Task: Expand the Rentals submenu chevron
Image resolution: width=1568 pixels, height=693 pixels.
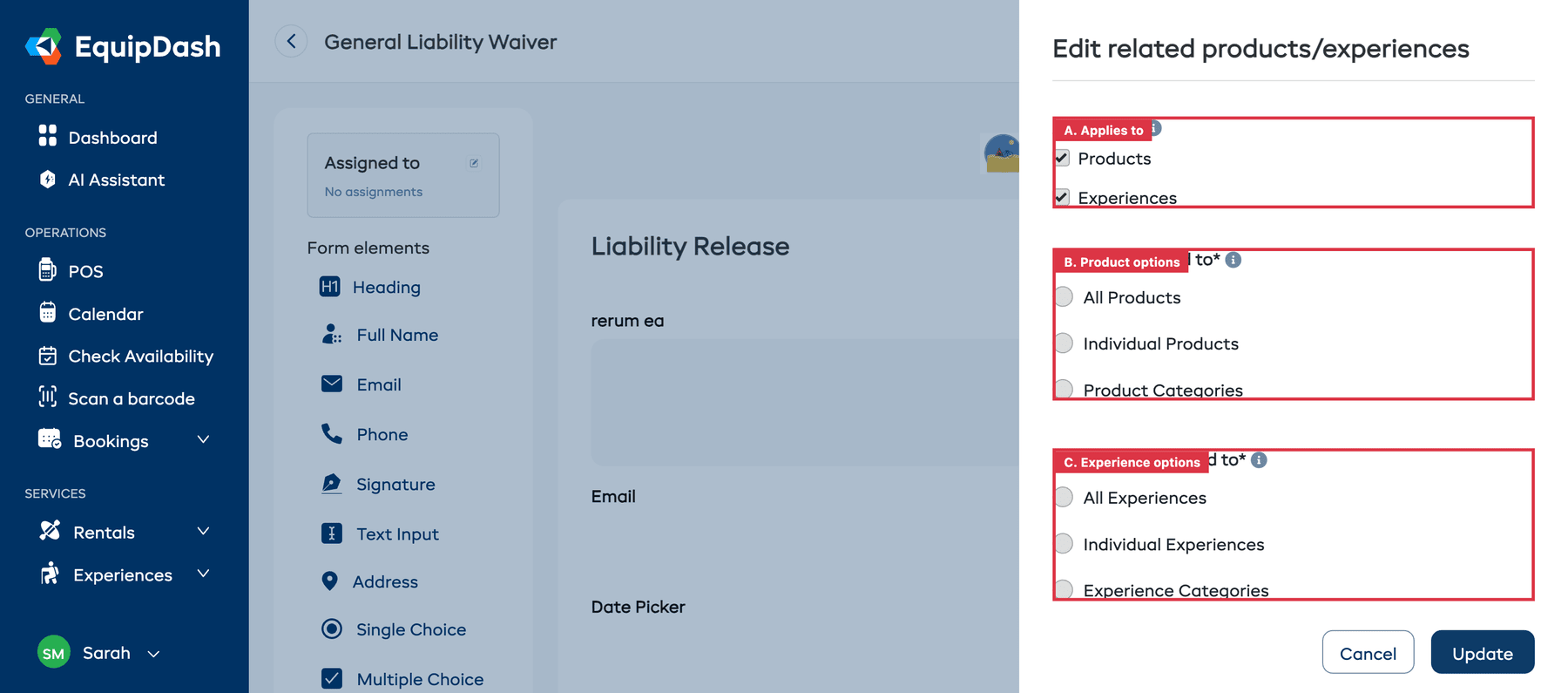Action: tap(203, 531)
